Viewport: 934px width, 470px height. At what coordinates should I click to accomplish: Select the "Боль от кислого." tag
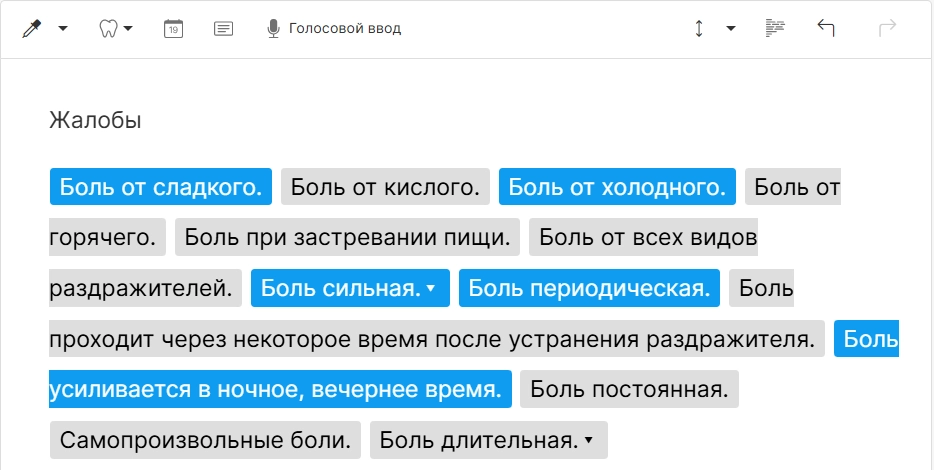(x=385, y=186)
